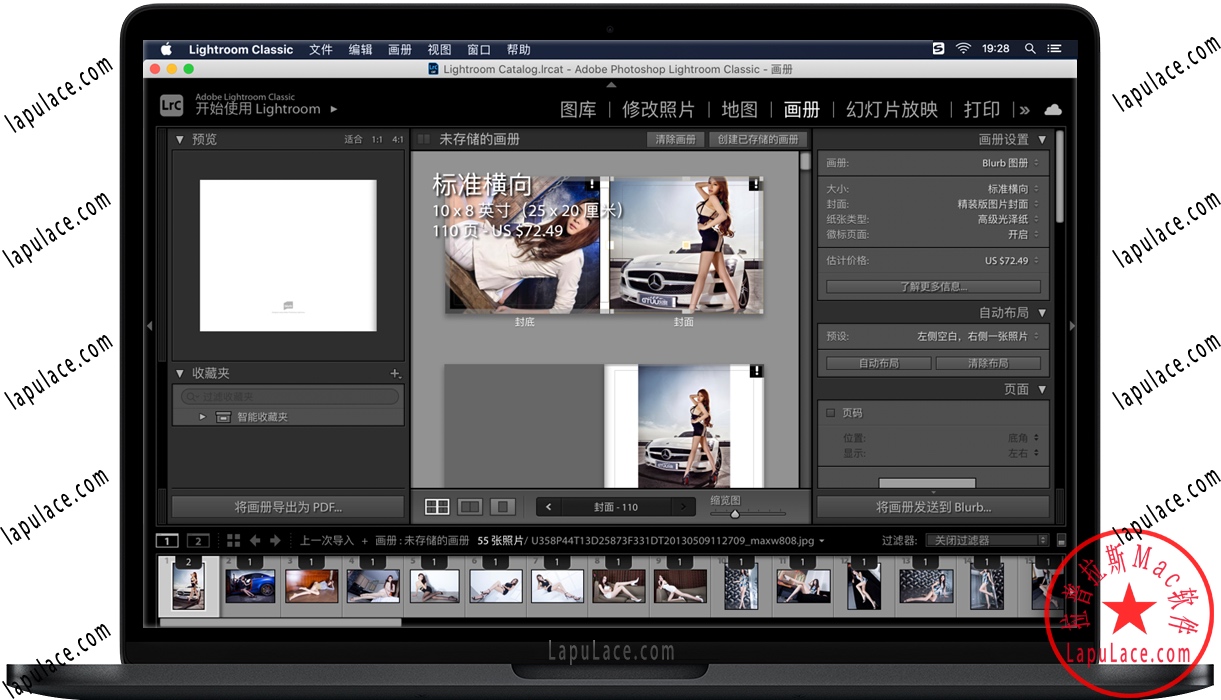Open the 视图 menu in menu bar
This screenshot has width=1221, height=700.
pos(439,48)
